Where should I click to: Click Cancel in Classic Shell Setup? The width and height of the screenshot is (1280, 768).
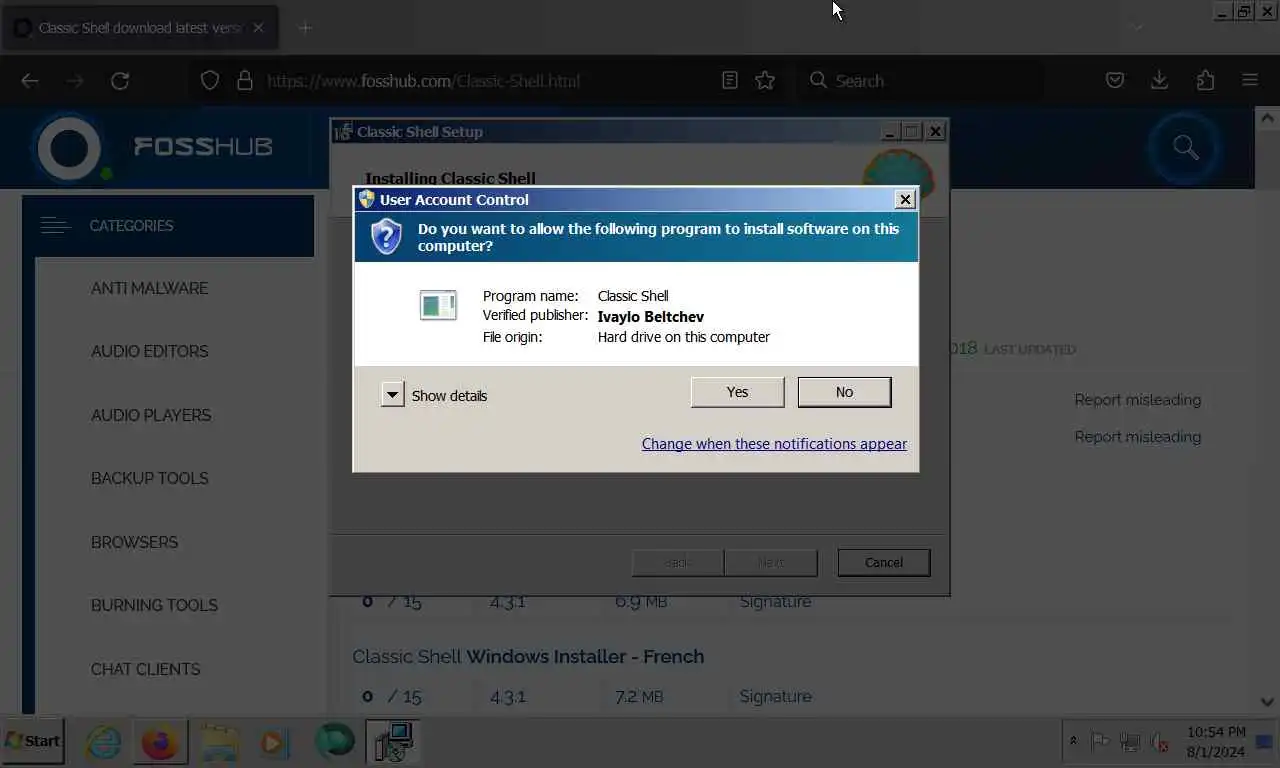coord(884,562)
